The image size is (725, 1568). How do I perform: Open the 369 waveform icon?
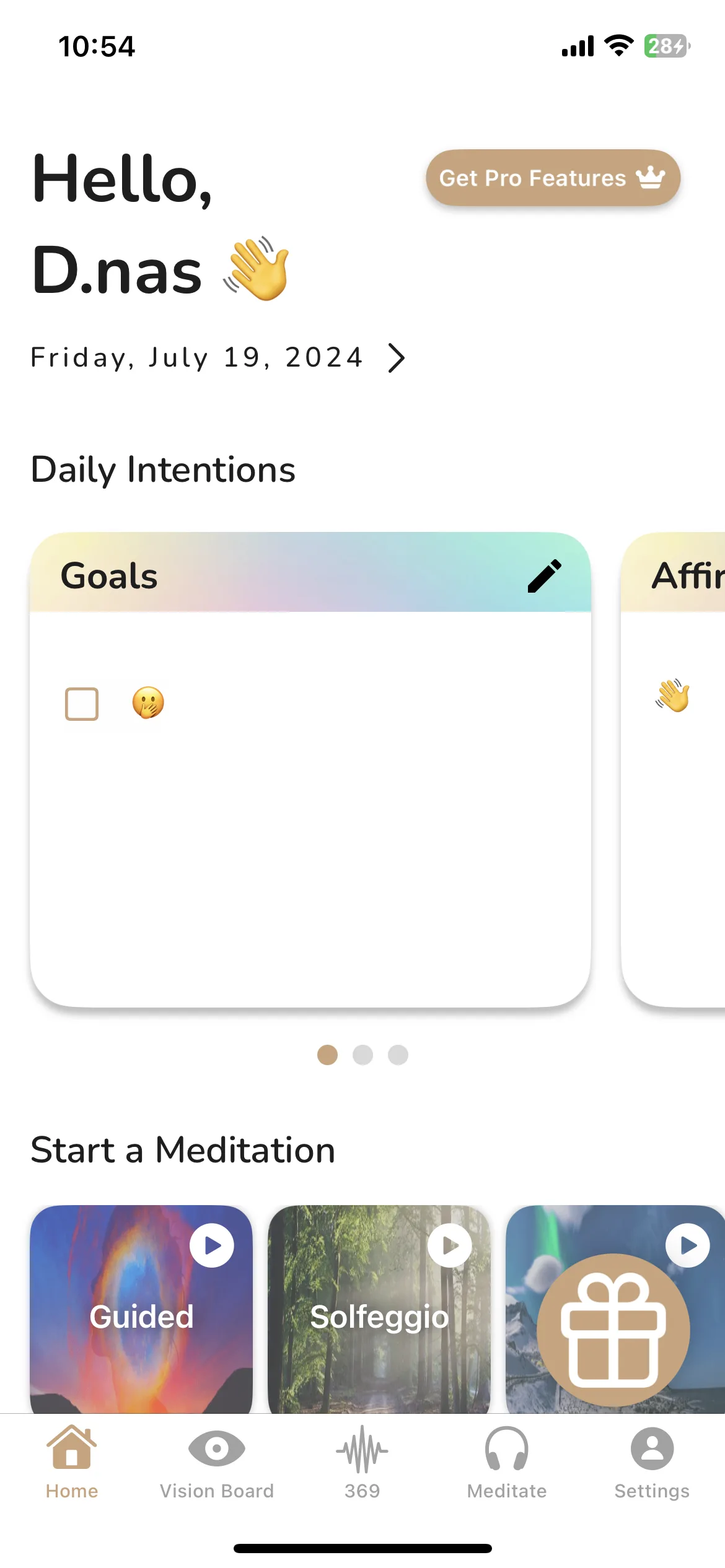[362, 1449]
